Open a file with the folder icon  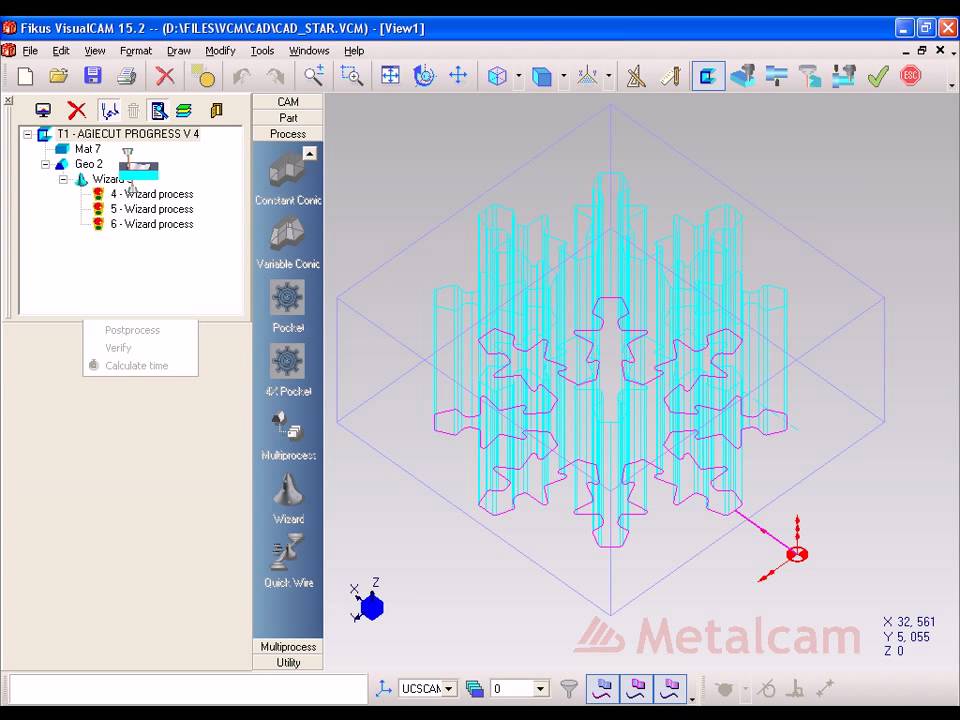tap(59, 76)
